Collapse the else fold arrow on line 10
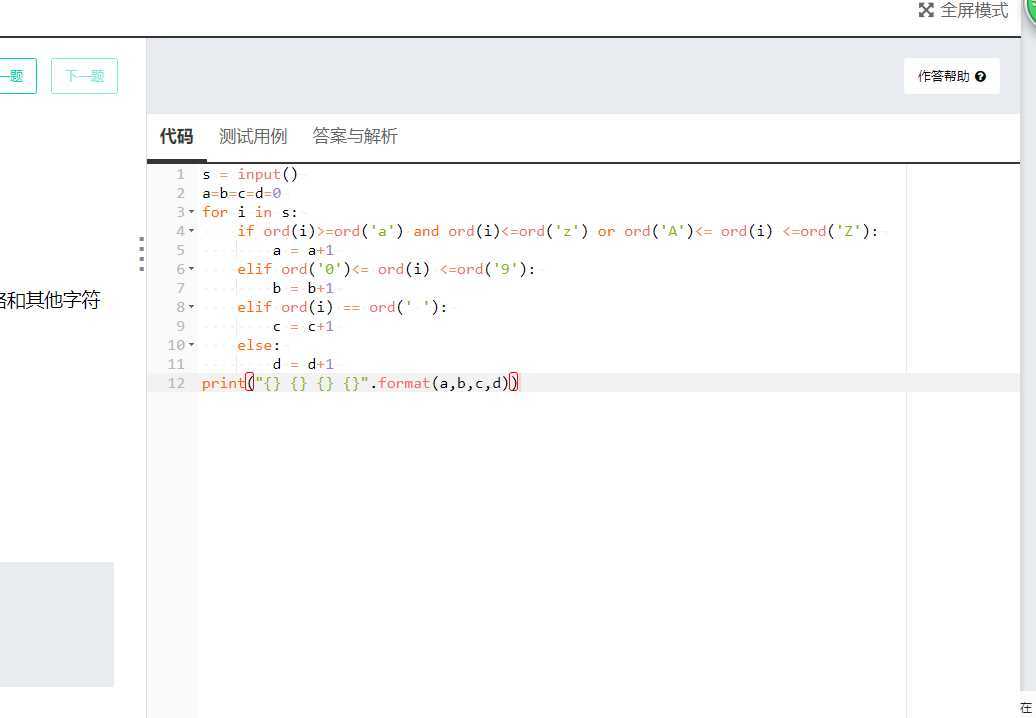This screenshot has width=1036, height=718. pyautogui.click(x=192, y=345)
